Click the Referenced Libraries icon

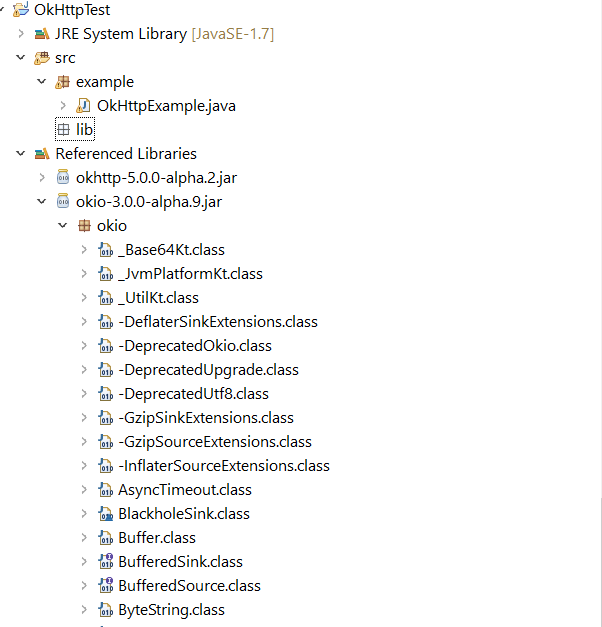pyautogui.click(x=42, y=154)
